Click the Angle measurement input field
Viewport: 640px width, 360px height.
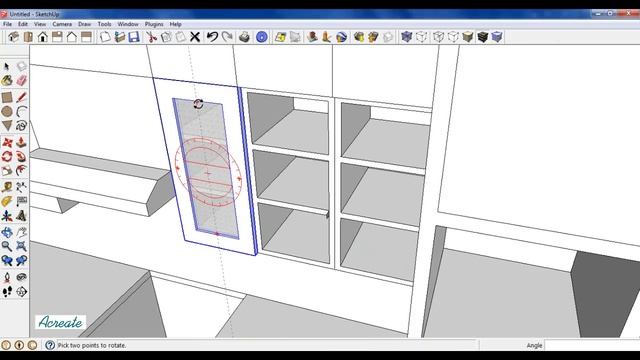pyautogui.click(x=592, y=345)
